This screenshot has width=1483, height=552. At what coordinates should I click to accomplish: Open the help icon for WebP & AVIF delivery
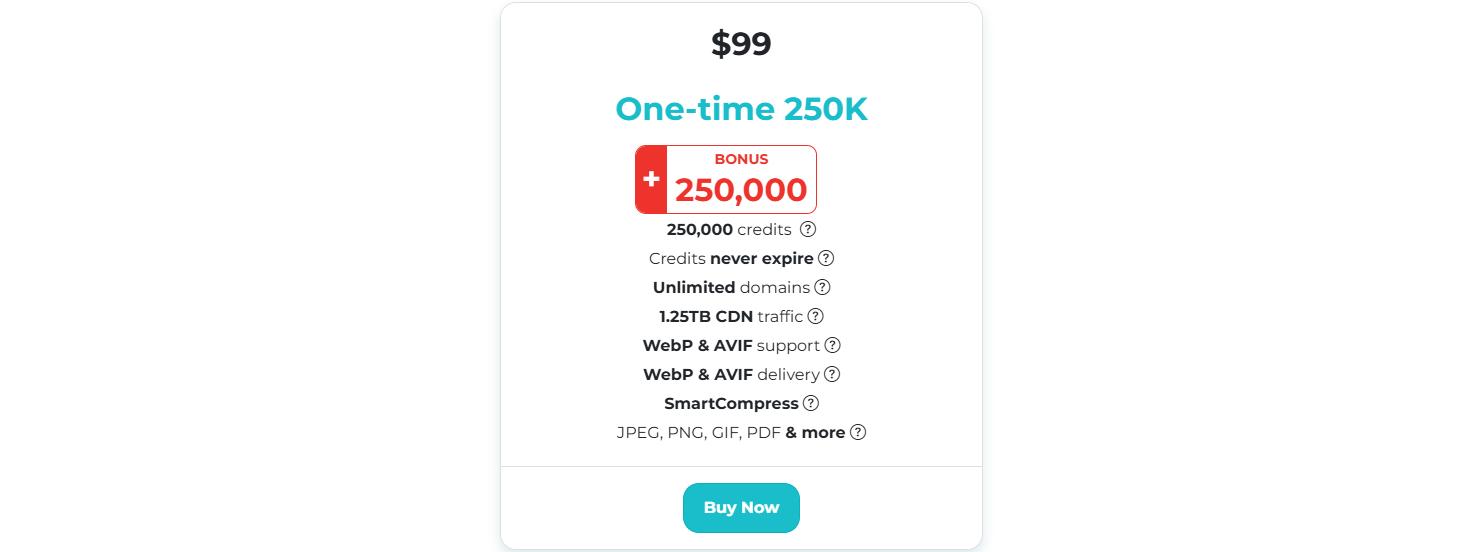click(831, 374)
